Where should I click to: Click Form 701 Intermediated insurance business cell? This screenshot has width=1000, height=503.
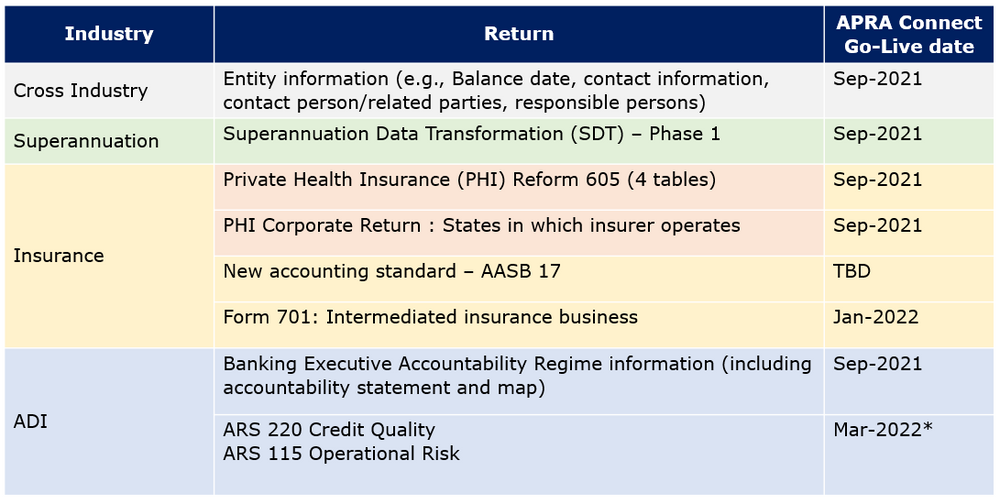430,317
